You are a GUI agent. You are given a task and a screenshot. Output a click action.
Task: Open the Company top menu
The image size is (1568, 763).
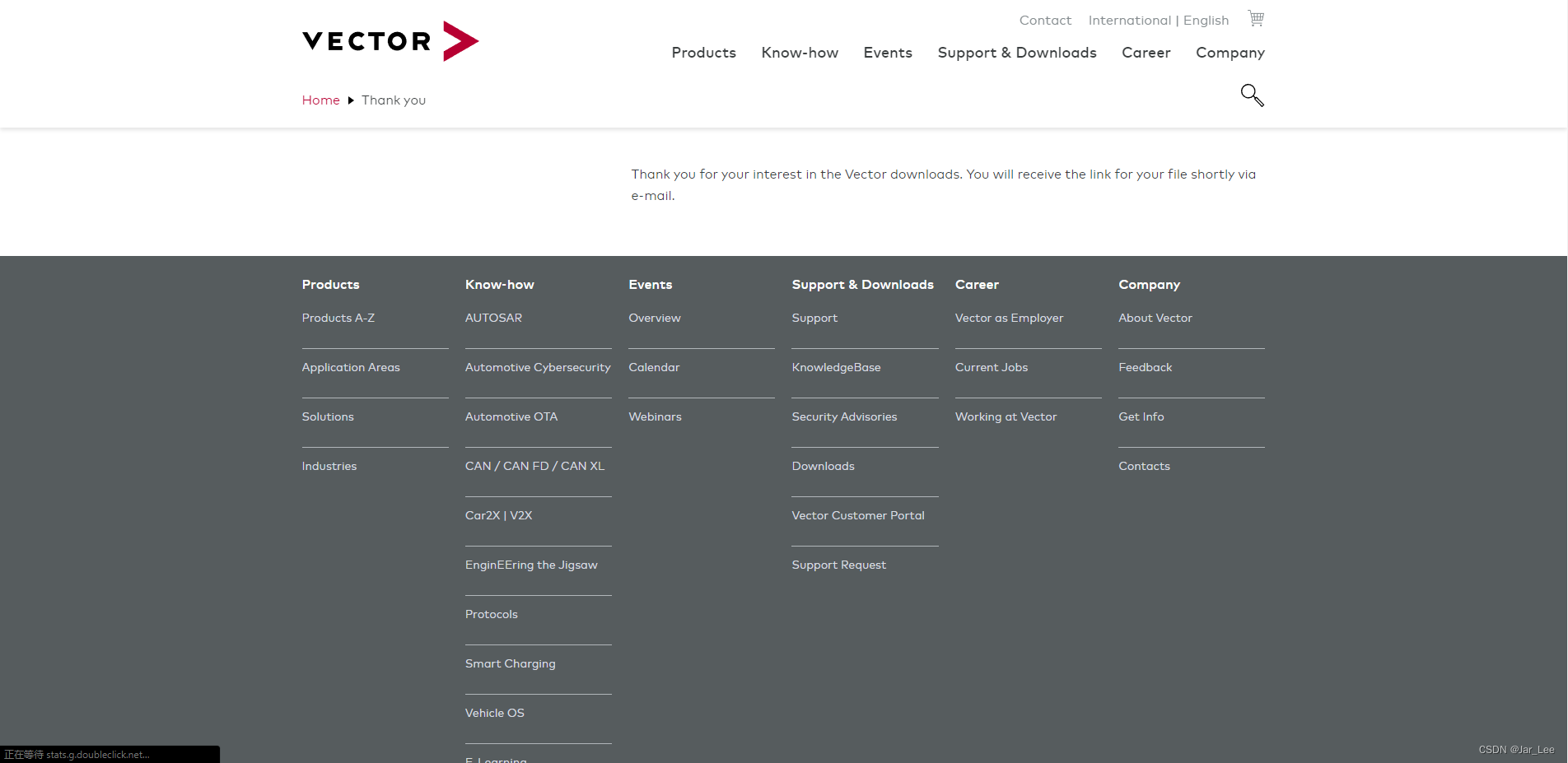point(1230,53)
